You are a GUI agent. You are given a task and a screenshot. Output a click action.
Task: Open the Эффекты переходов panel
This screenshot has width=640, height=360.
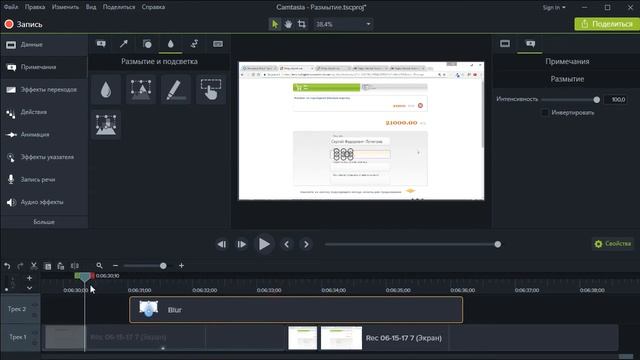(x=44, y=90)
